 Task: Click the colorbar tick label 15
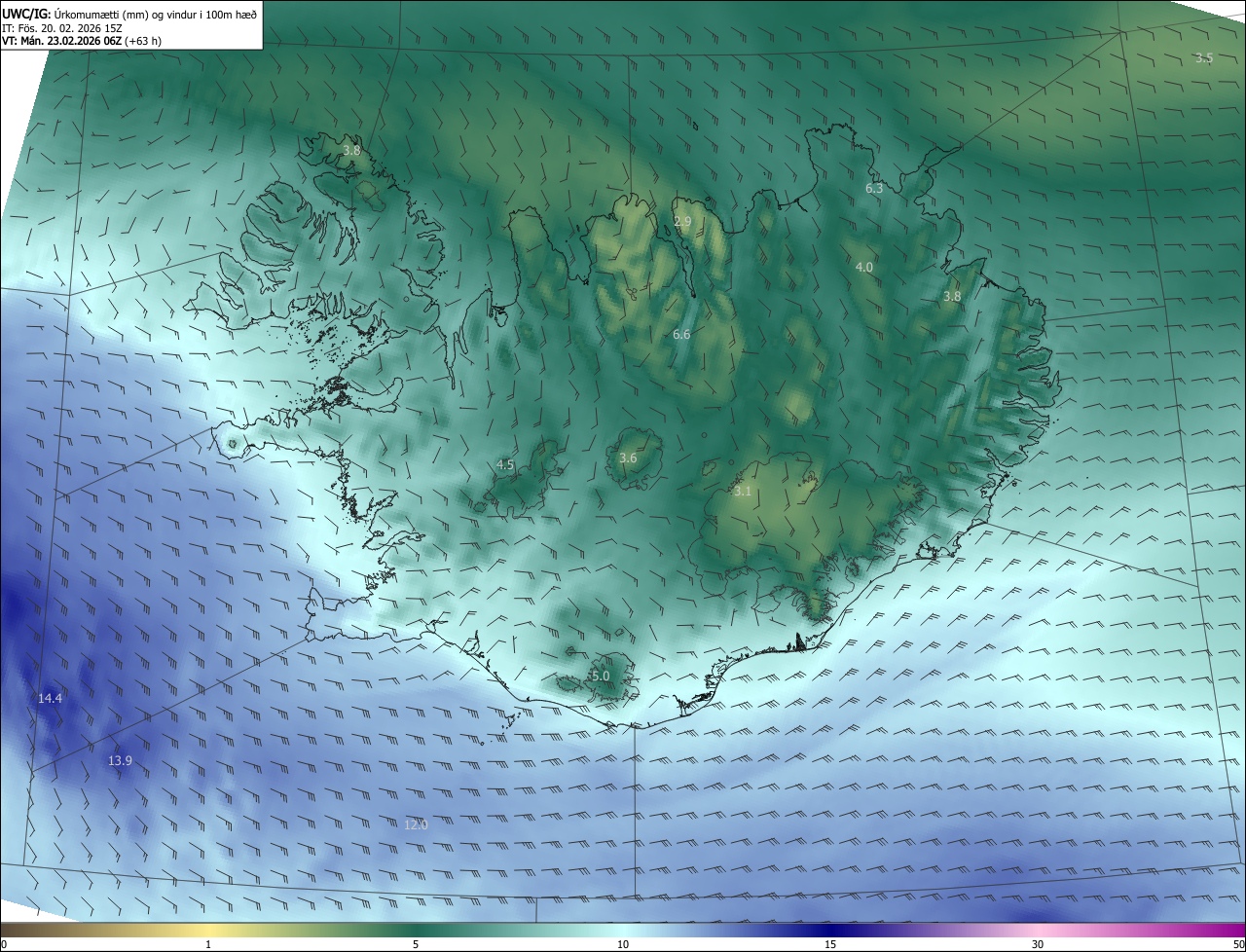(x=830, y=944)
